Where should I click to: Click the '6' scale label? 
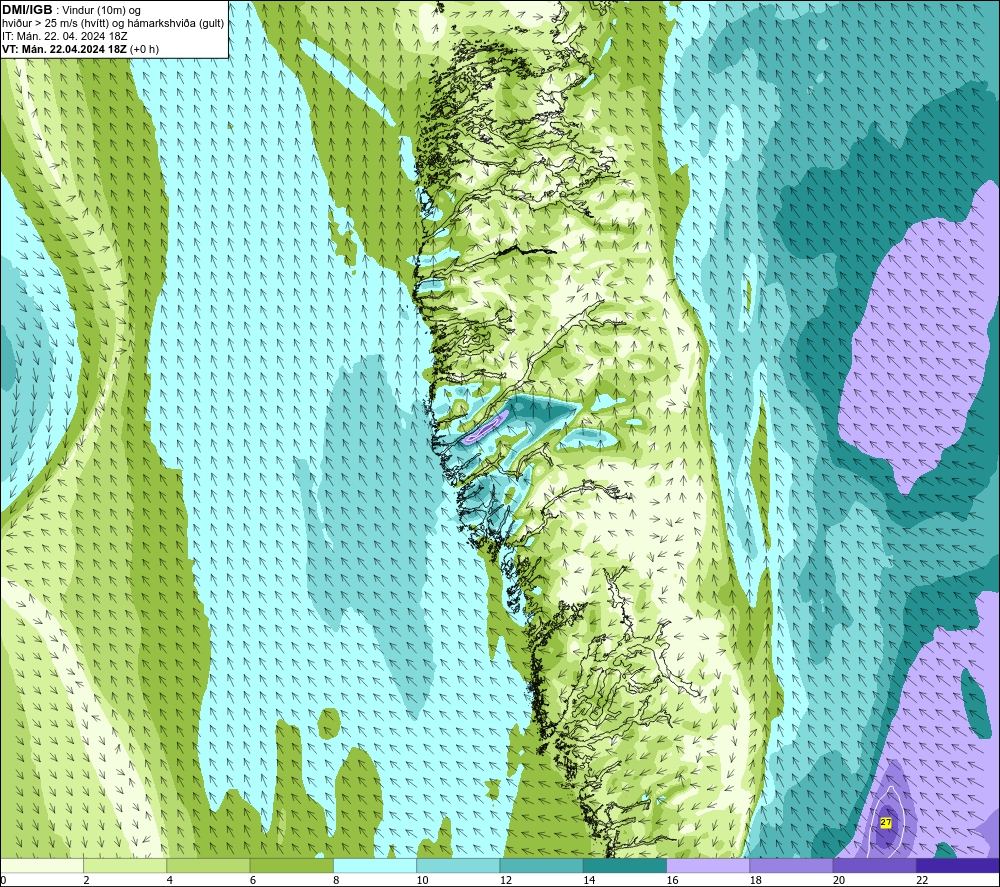(x=253, y=880)
